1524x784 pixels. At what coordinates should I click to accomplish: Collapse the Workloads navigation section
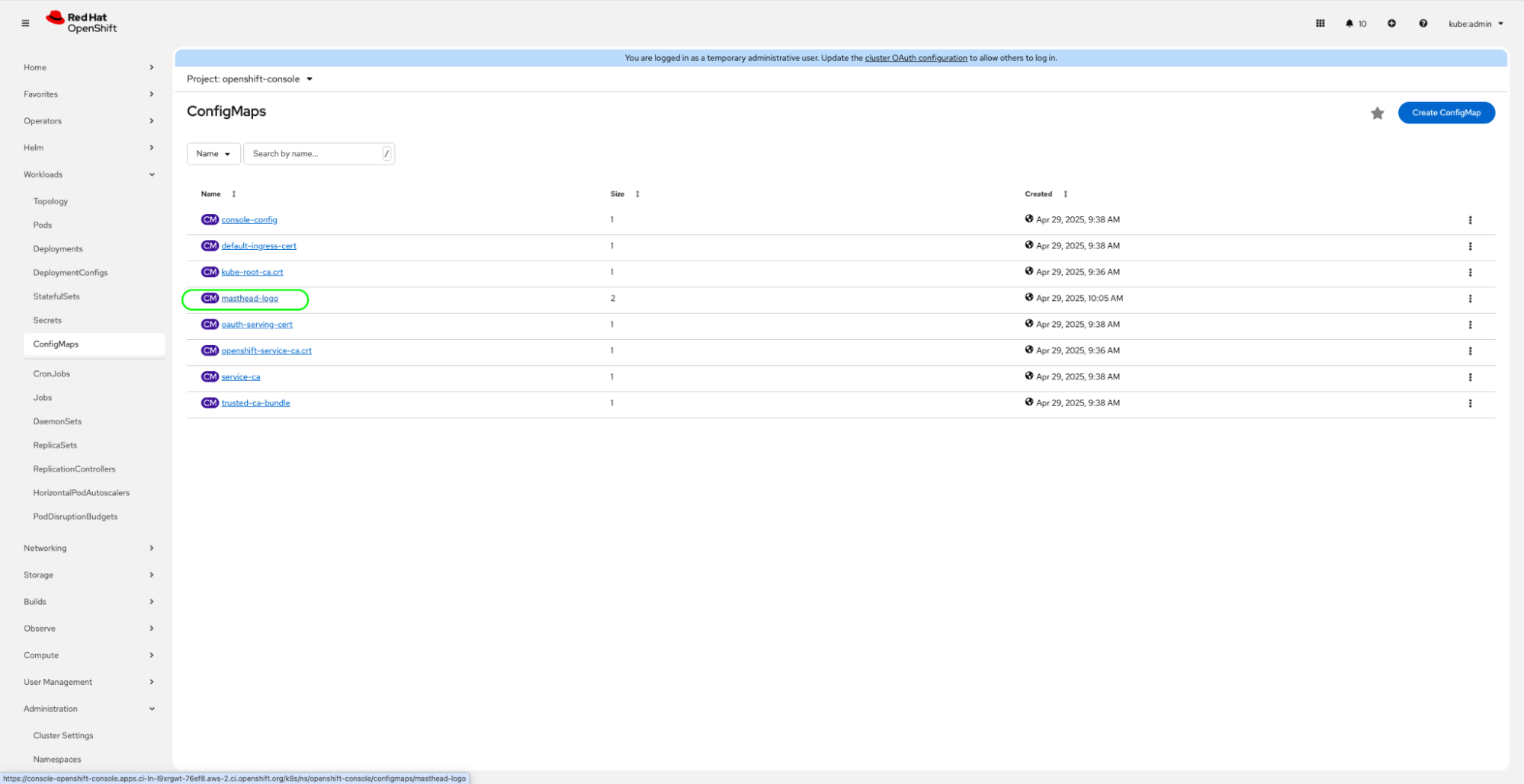[x=88, y=174]
